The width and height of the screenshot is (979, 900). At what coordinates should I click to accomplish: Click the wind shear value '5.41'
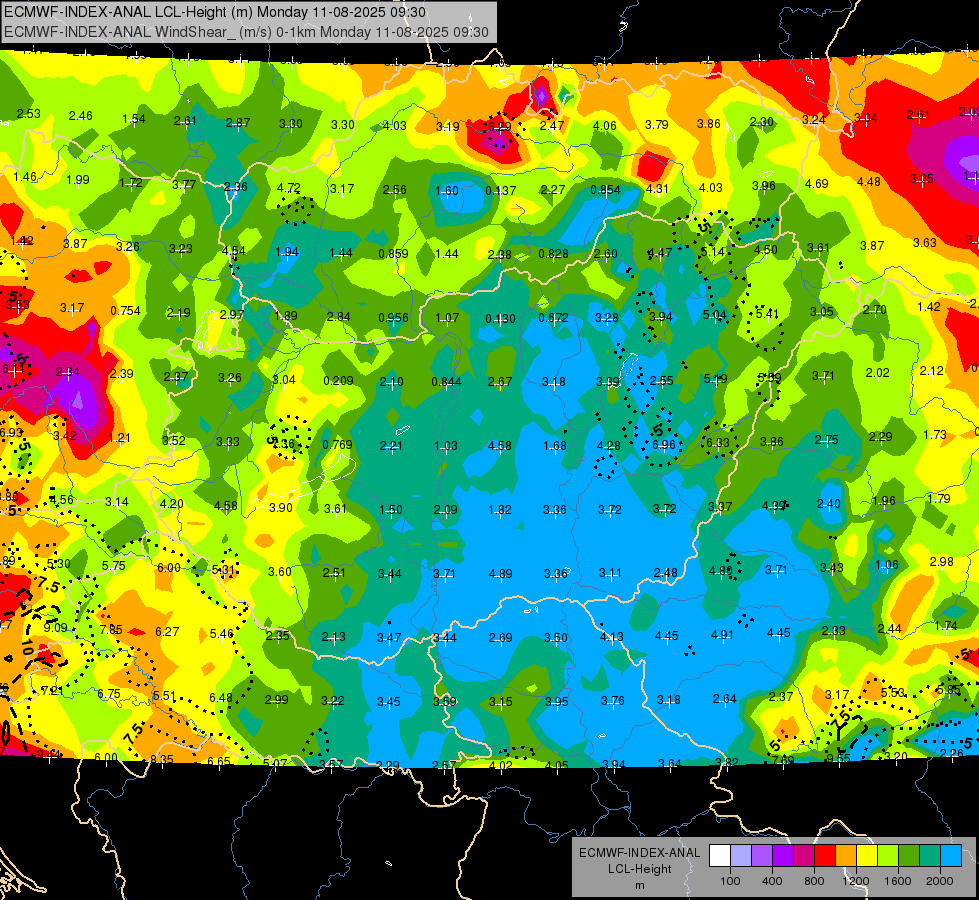pos(767,312)
